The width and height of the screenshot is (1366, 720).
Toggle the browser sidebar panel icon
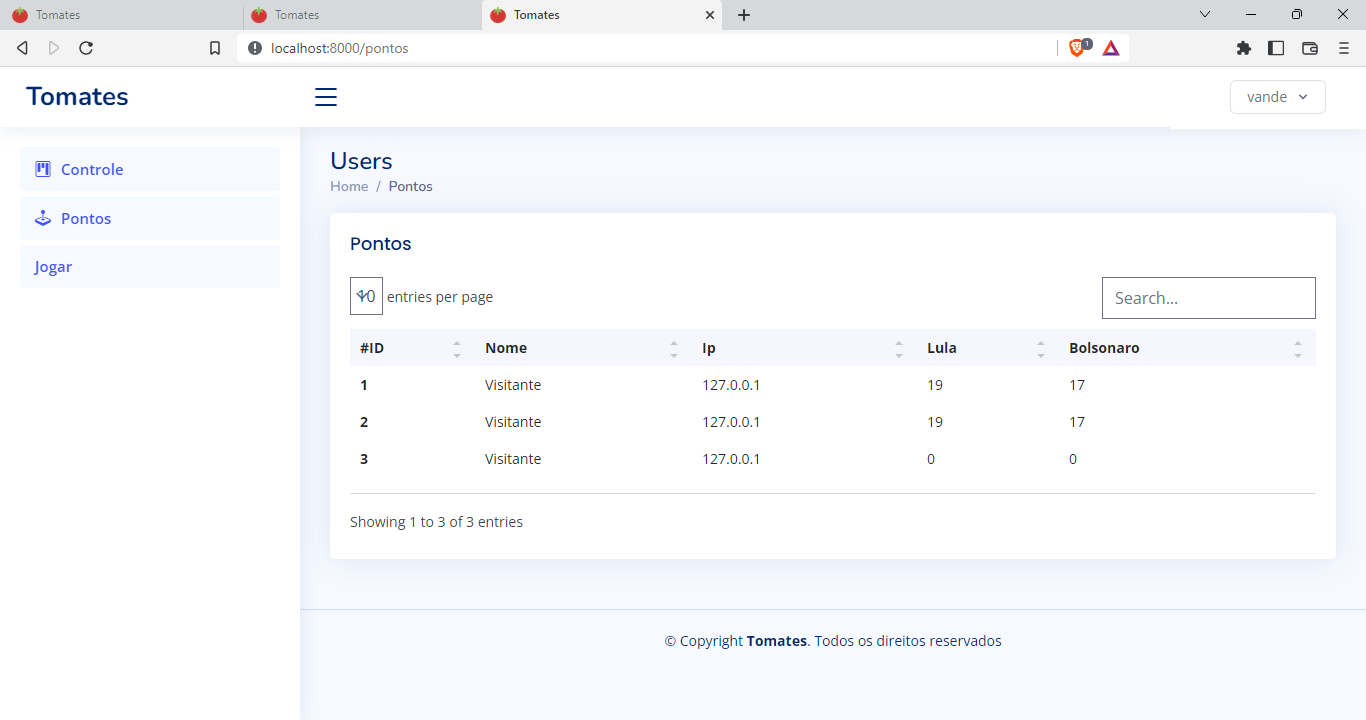(1276, 48)
